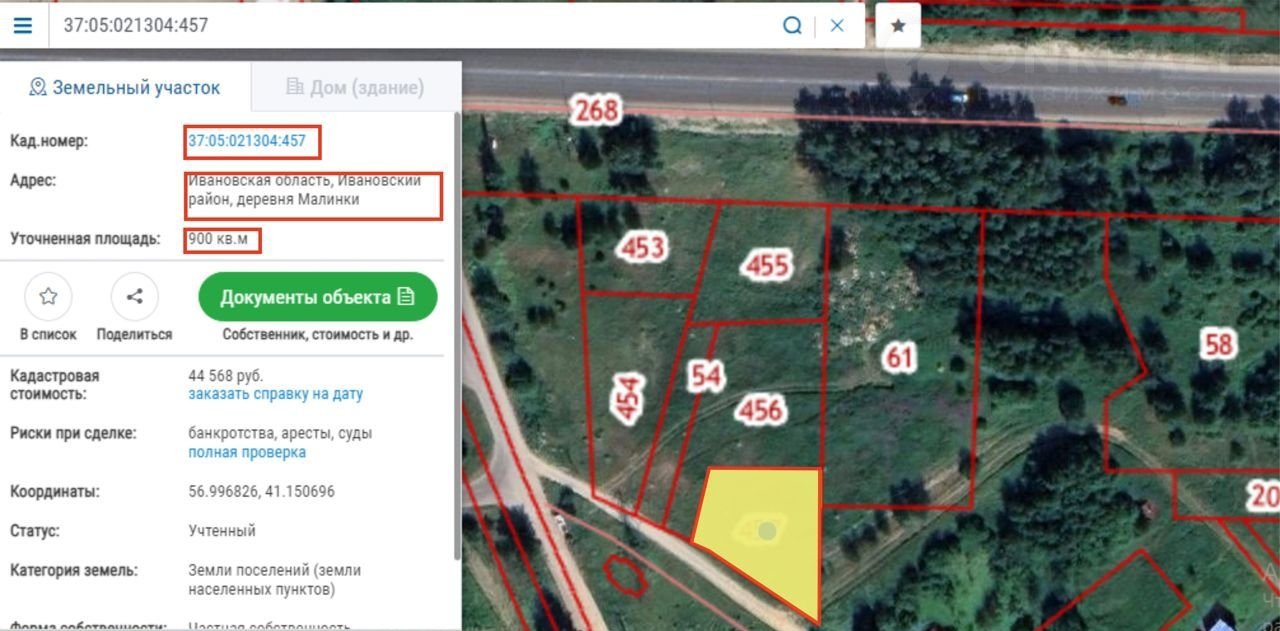Open favorites with the star button
The width and height of the screenshot is (1280, 631).
[898, 25]
